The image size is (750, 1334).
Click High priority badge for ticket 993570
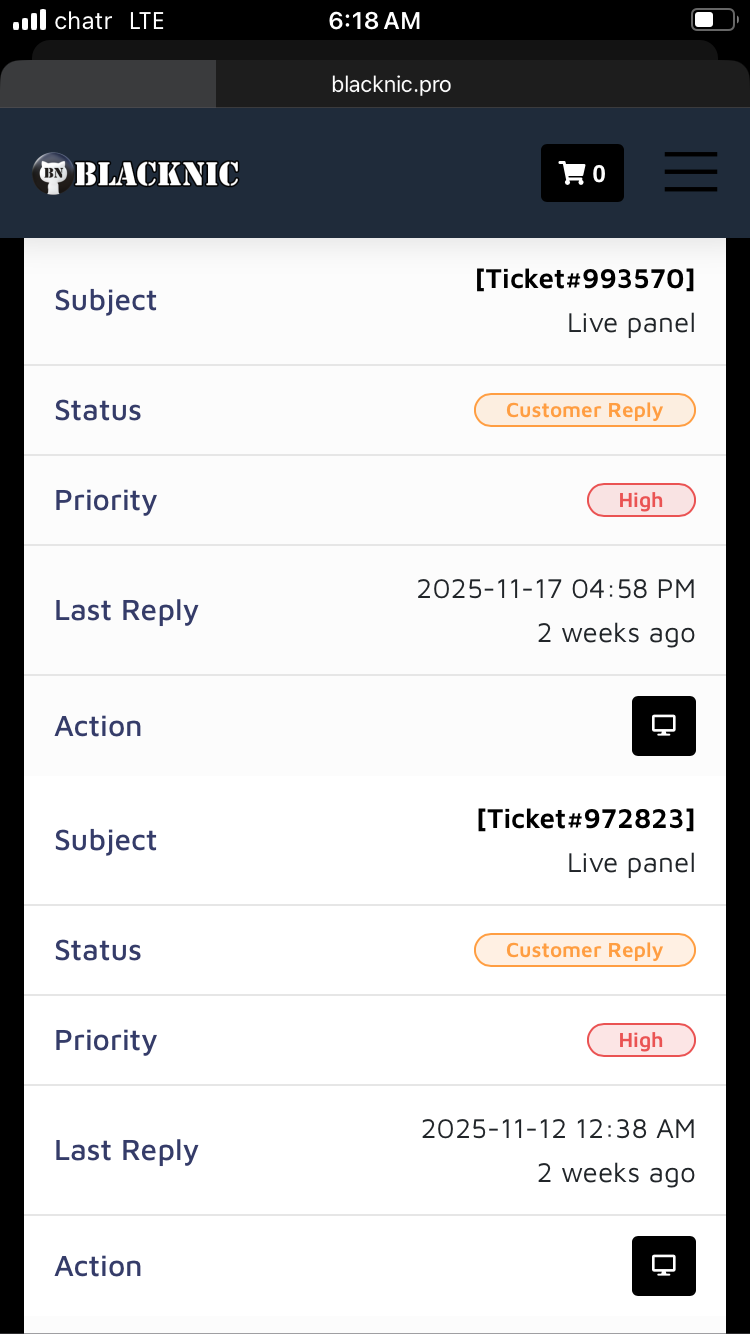[x=640, y=500]
